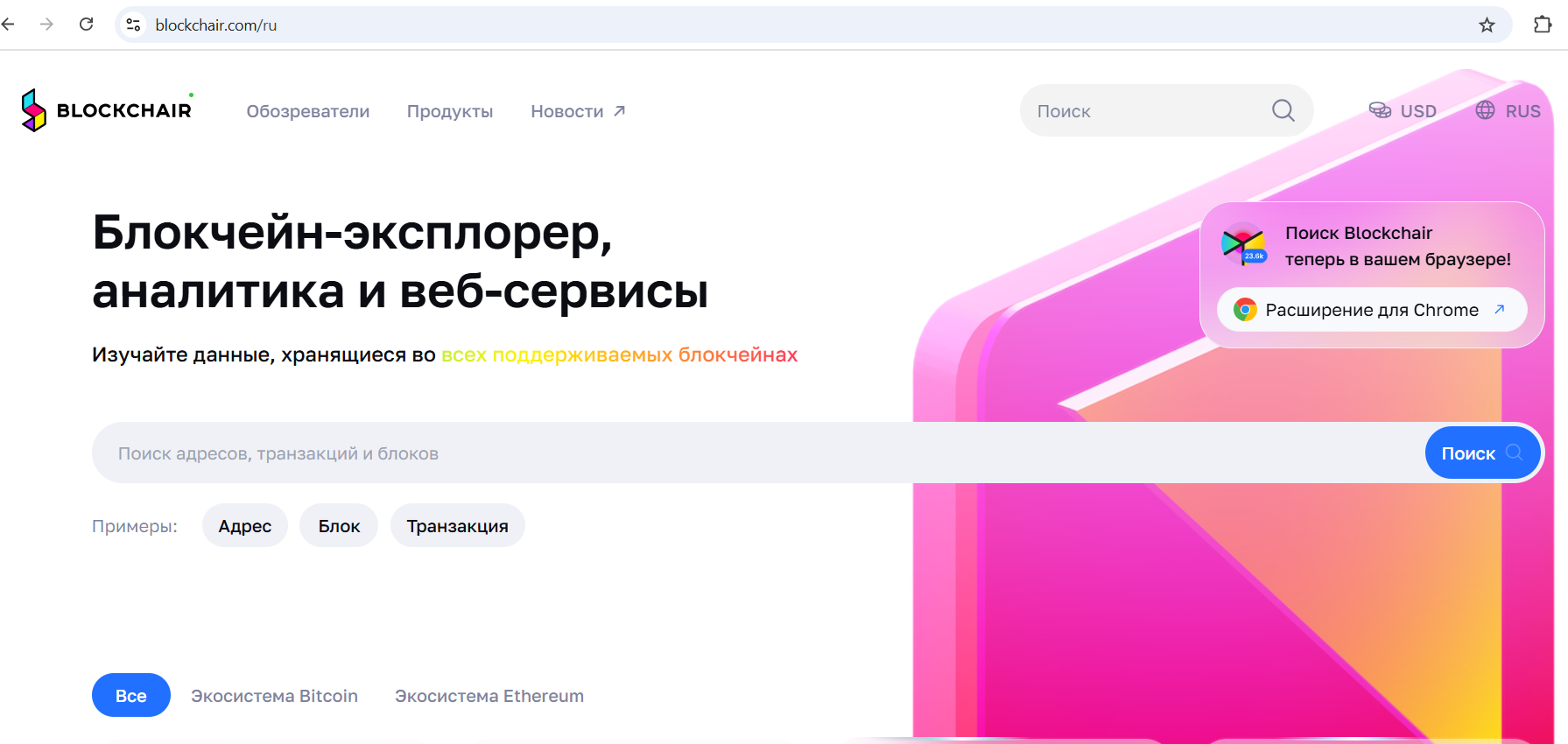Open the USD currency selector
Image resolution: width=1568 pixels, height=744 pixels.
coord(1403,111)
